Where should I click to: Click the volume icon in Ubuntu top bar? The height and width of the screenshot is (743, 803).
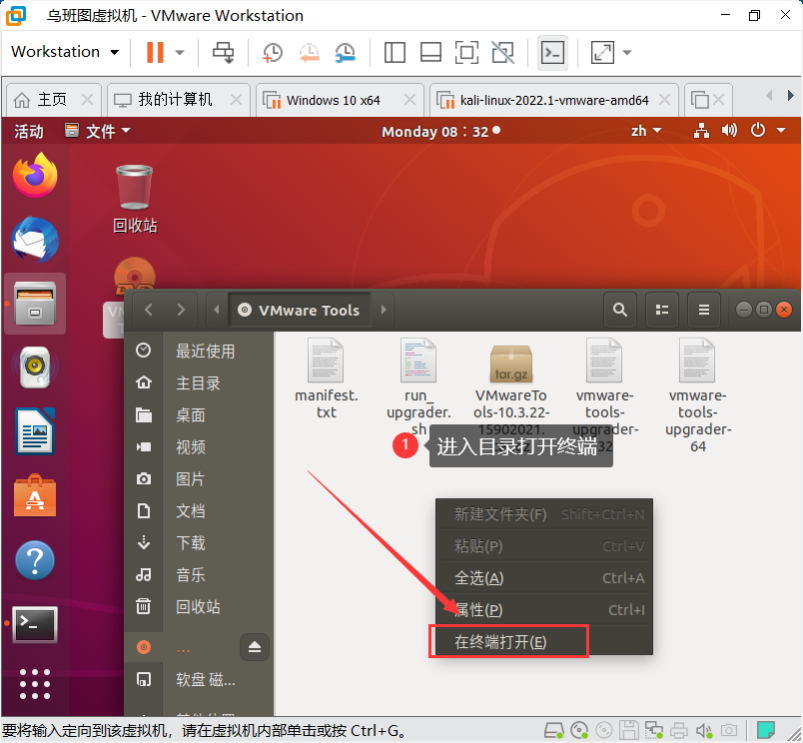pyautogui.click(x=729, y=131)
